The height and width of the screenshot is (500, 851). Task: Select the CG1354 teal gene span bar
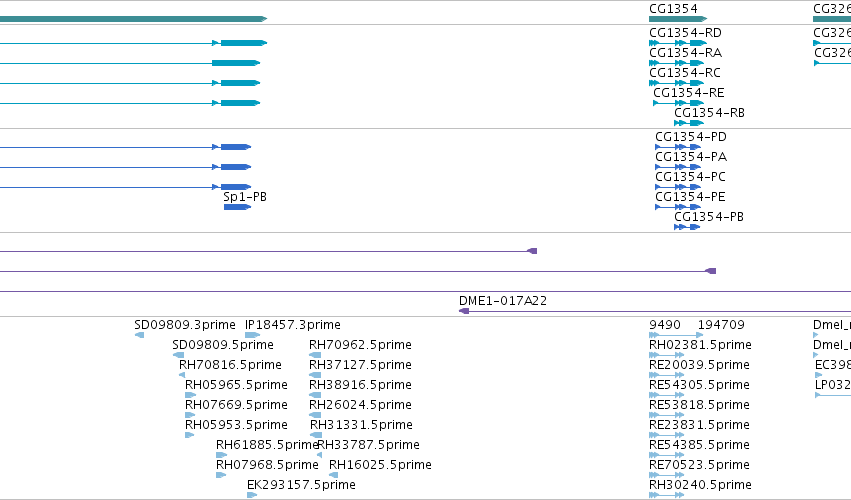pos(678,19)
